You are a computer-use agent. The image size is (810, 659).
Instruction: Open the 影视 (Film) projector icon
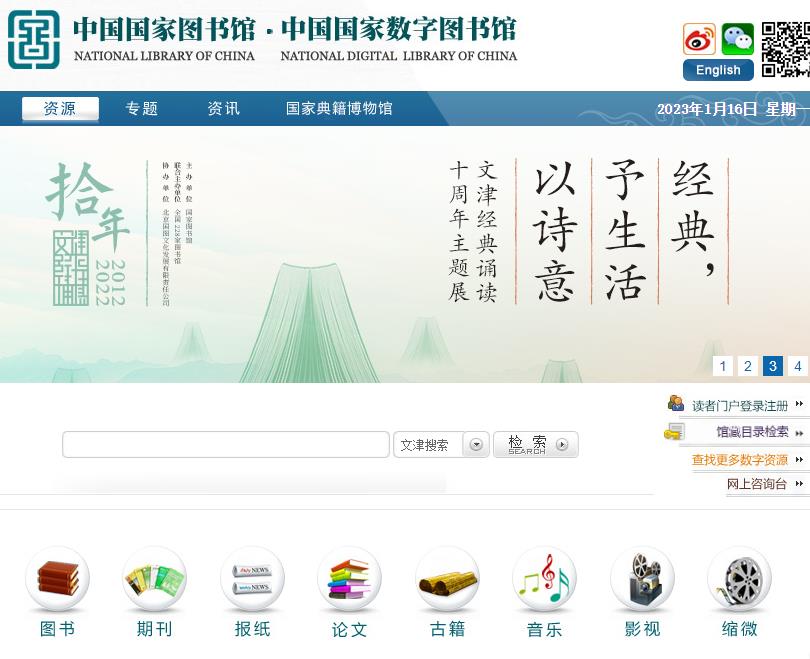[x=642, y=578]
